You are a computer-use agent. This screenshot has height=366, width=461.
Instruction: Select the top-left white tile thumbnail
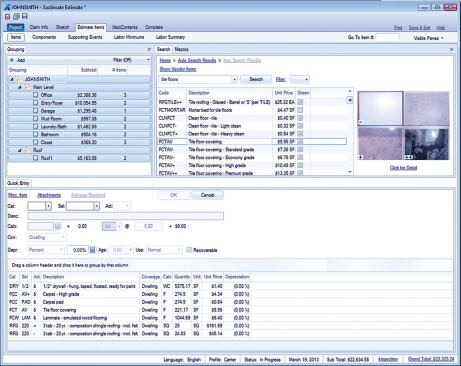point(380,108)
